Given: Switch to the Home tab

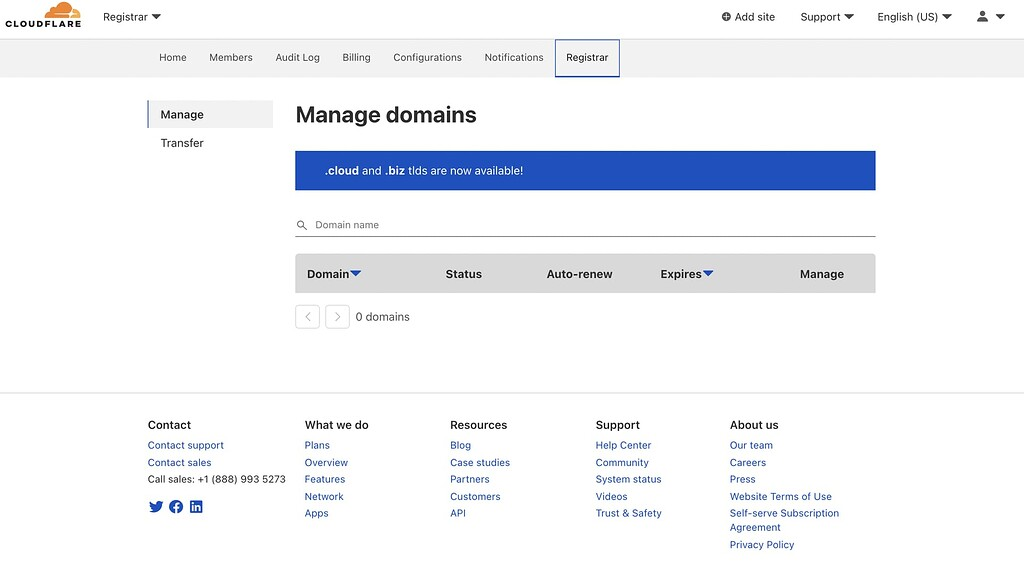Looking at the screenshot, I should pos(172,57).
